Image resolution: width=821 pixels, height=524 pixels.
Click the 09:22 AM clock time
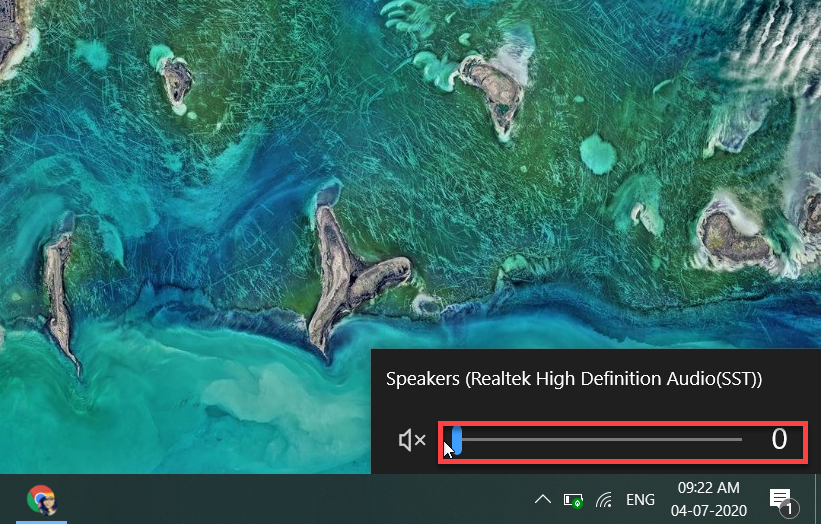click(708, 488)
